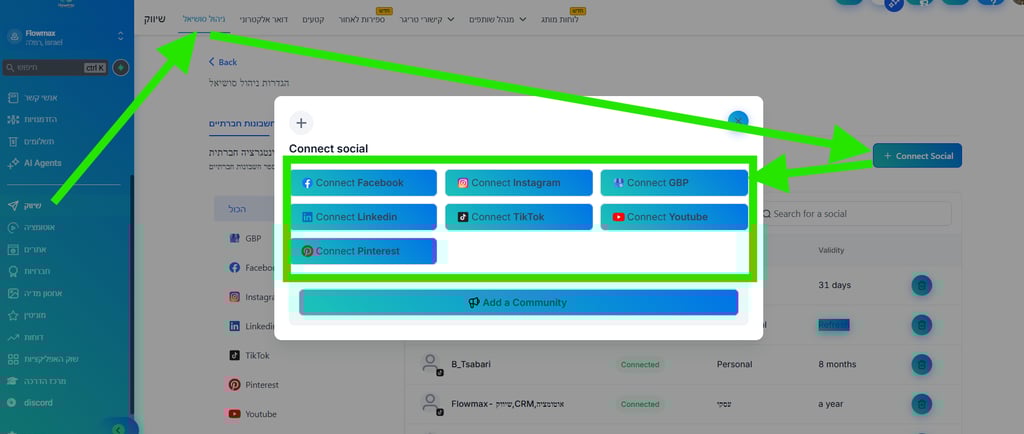This screenshot has height=434, width=1024.
Task: Go back using the Back link
Action: (x=223, y=62)
